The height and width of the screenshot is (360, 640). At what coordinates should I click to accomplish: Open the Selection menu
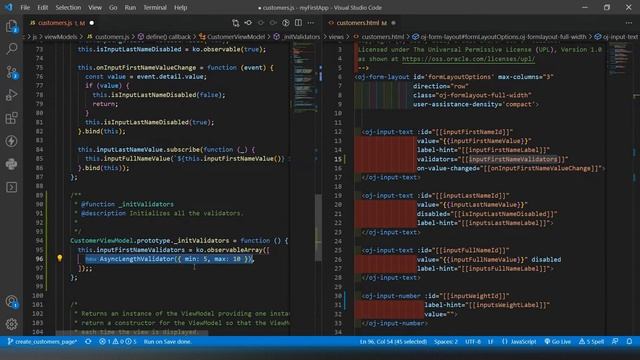pyautogui.click(x=68, y=7)
